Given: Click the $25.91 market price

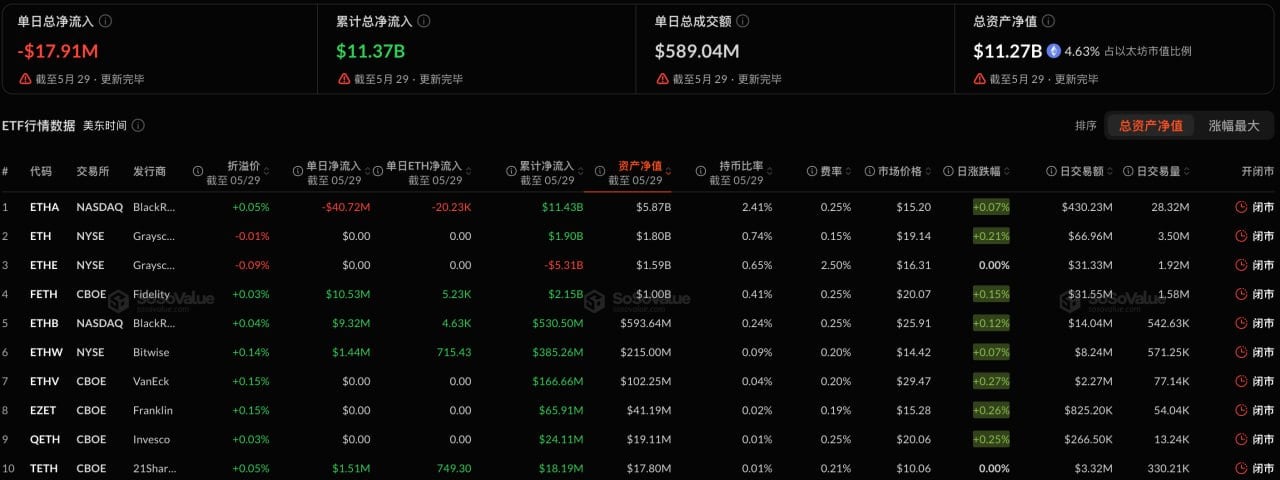Looking at the screenshot, I should point(914,323).
